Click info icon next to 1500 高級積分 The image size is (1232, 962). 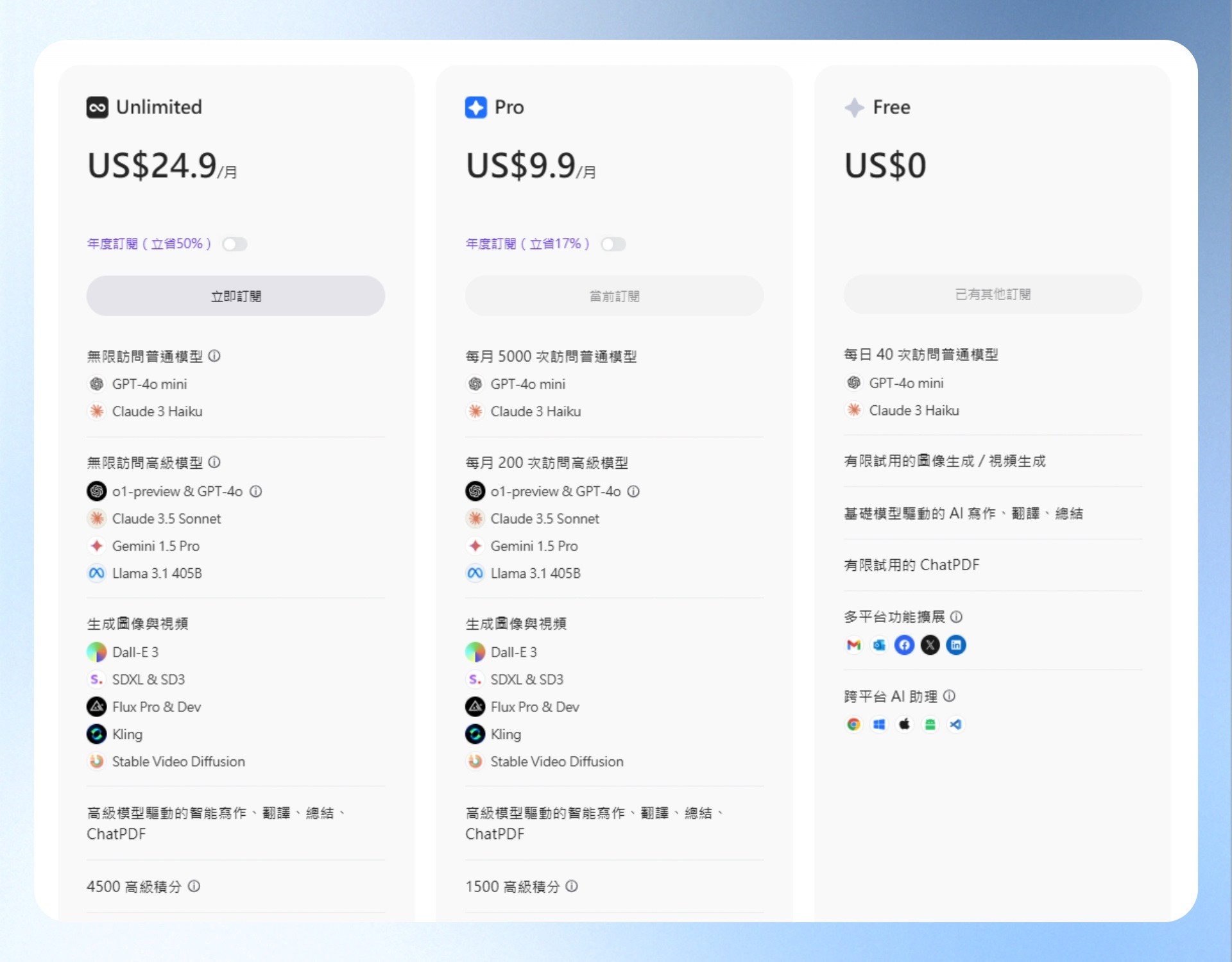tap(572, 886)
